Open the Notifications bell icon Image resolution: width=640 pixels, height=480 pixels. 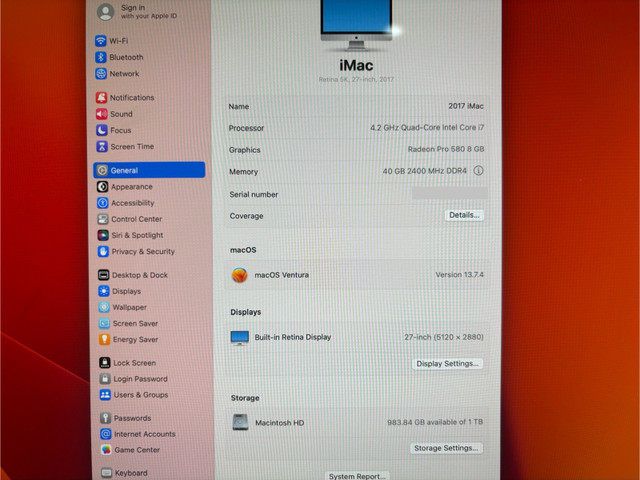[x=101, y=98]
